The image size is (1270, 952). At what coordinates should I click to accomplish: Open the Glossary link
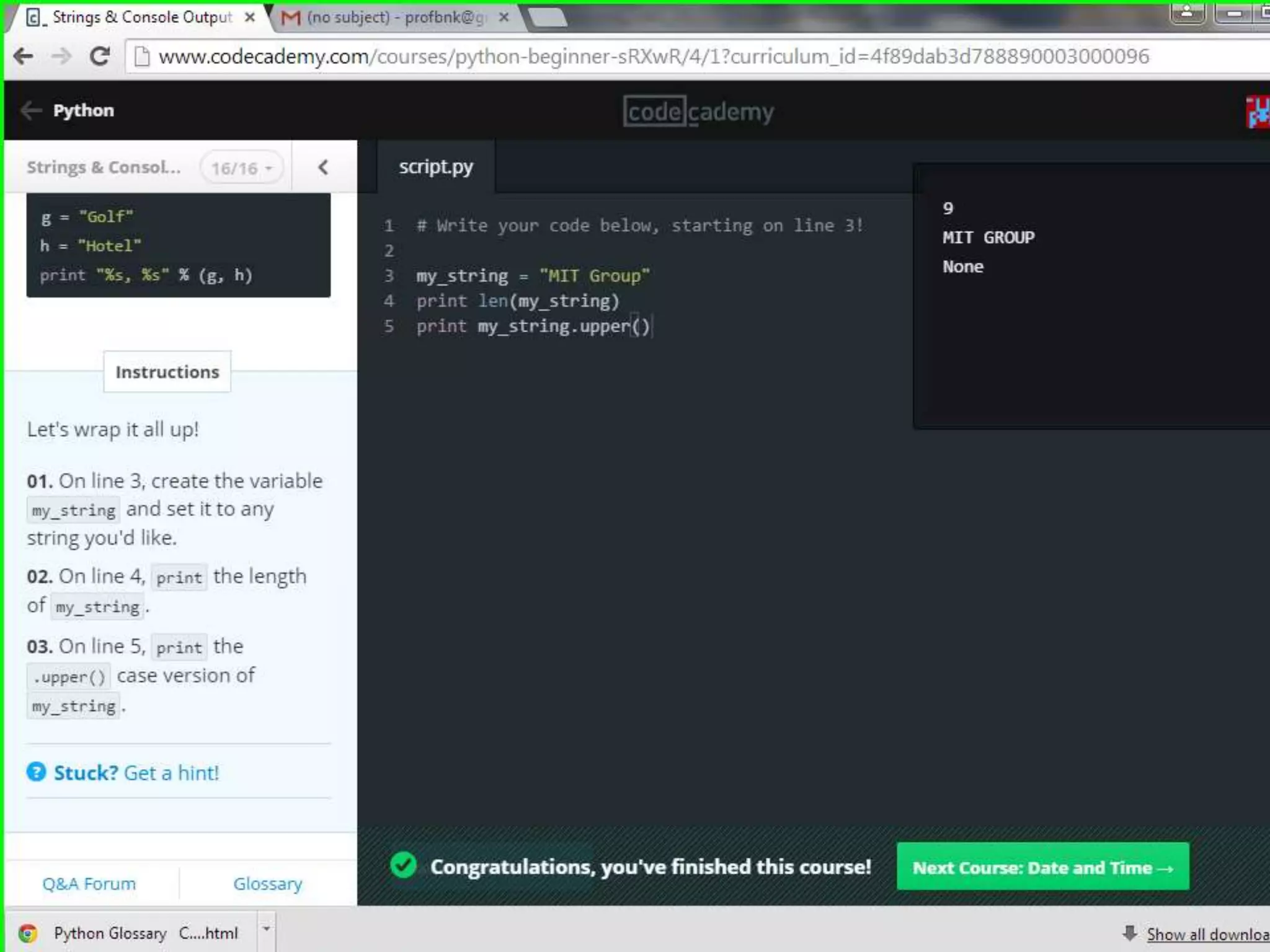[x=267, y=883]
